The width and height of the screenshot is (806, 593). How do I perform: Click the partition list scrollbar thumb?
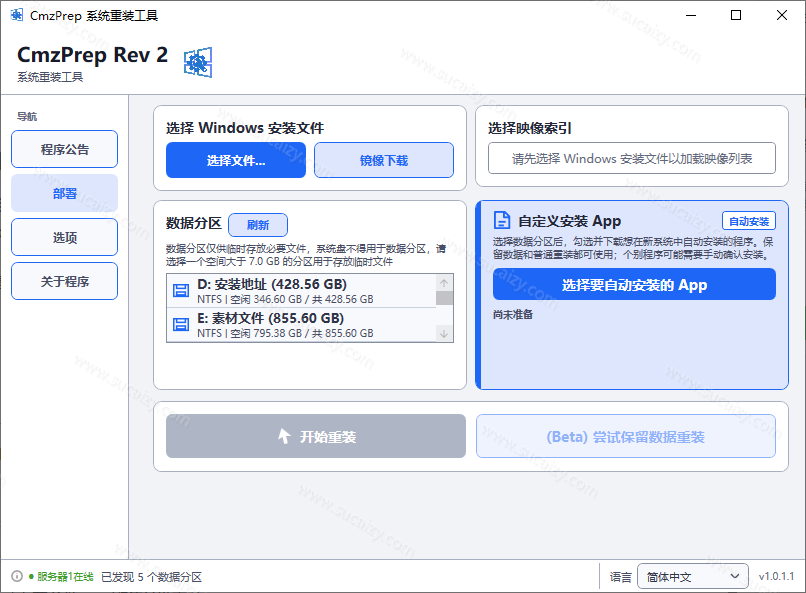(444, 298)
